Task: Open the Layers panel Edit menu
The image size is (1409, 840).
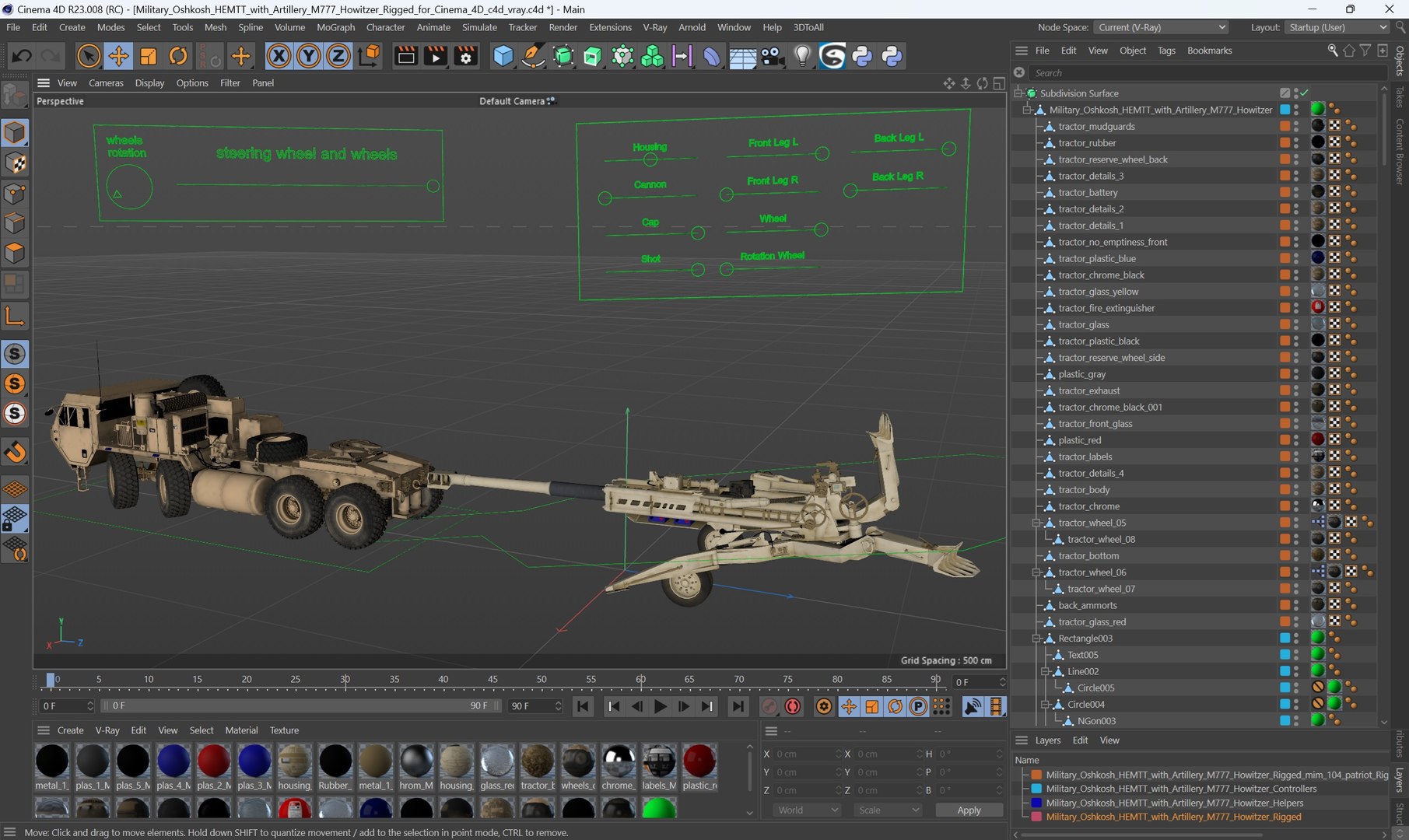Action: pos(1080,740)
